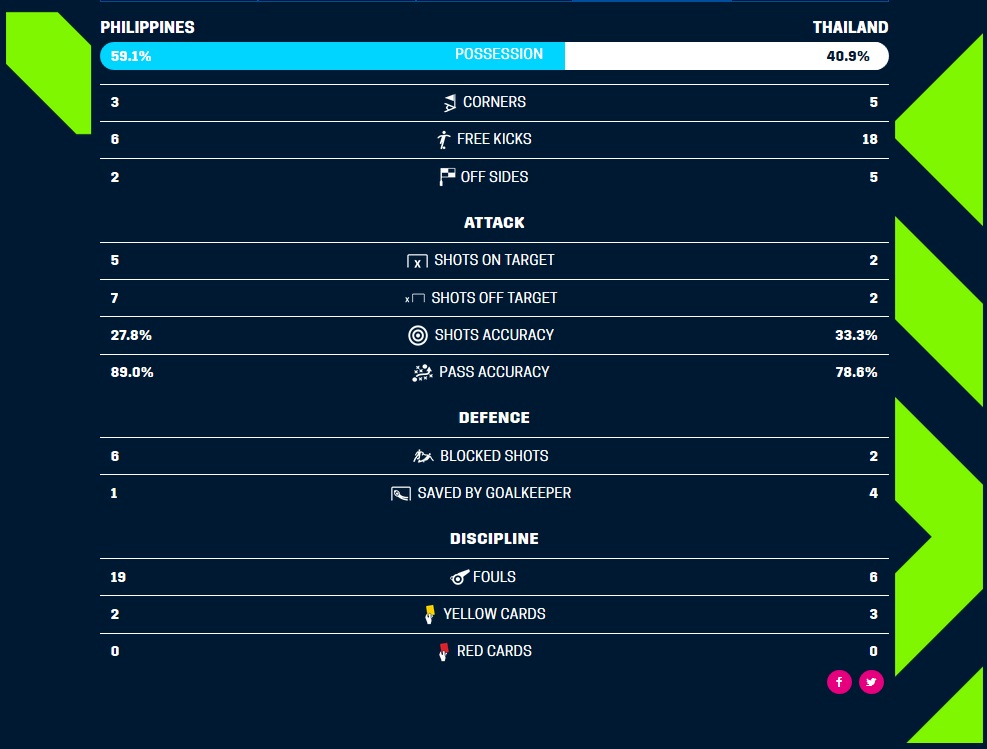Click the red card icon
Image resolution: width=987 pixels, height=749 pixels.
point(444,651)
